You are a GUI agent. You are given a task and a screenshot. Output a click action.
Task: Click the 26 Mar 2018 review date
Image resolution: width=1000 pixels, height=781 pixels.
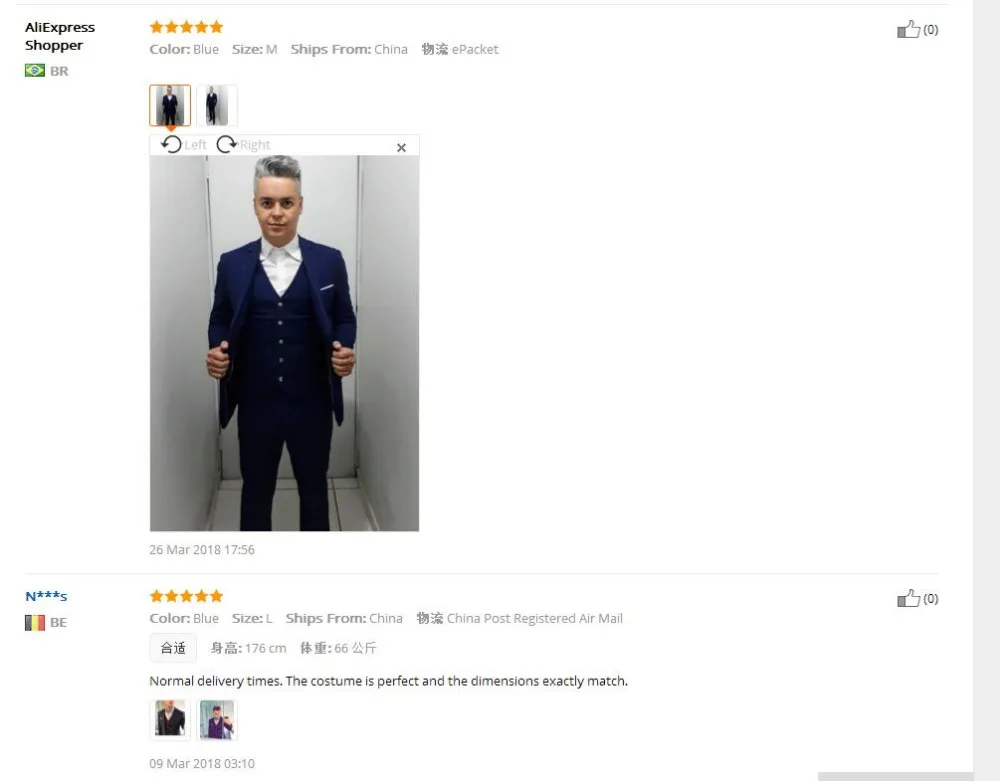click(x=202, y=550)
